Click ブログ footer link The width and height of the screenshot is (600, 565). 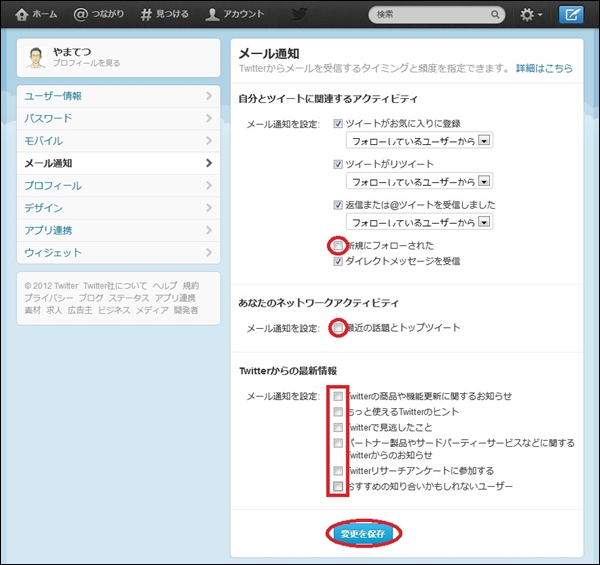tap(91, 298)
